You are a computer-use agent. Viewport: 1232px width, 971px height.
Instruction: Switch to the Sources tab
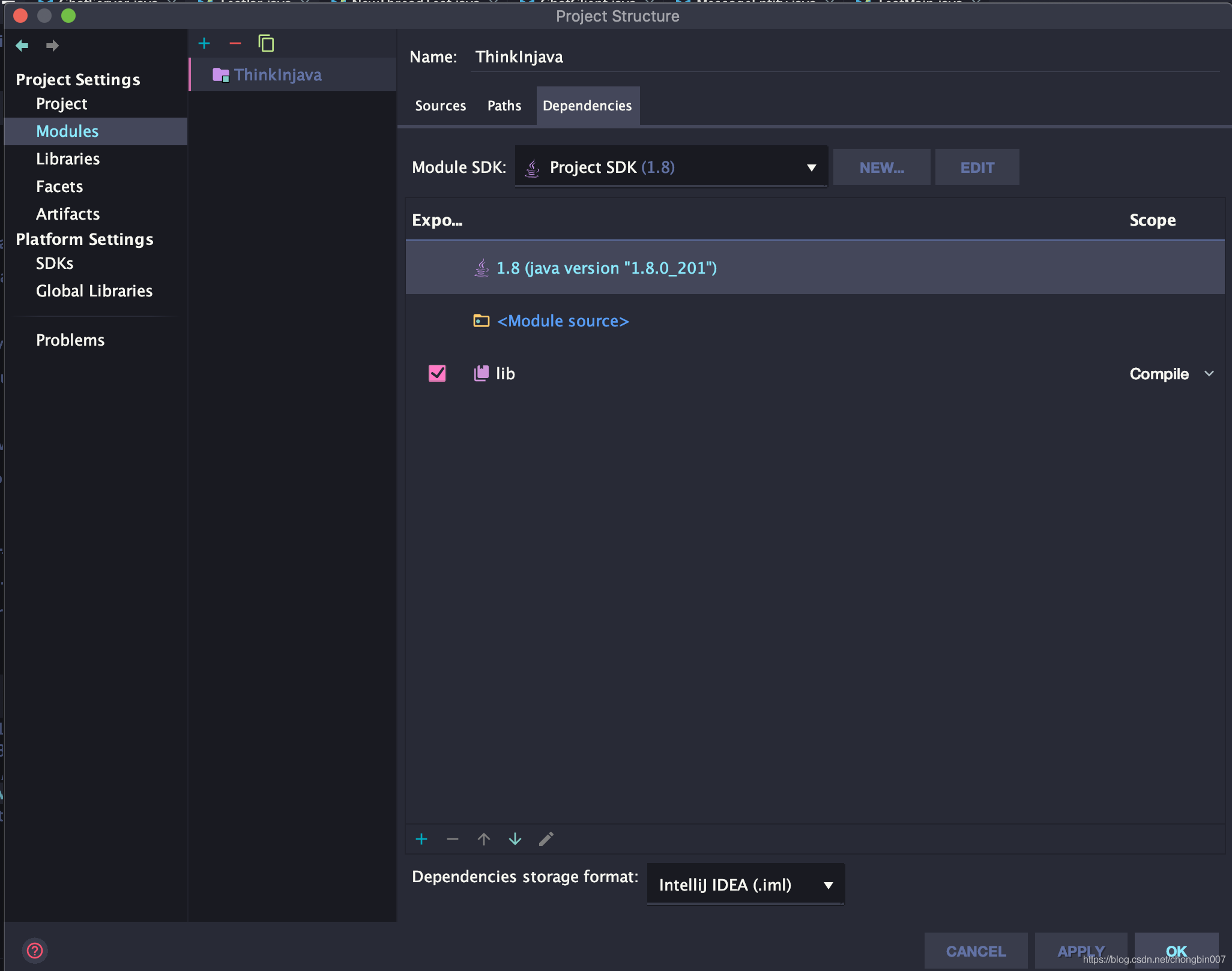pos(440,104)
